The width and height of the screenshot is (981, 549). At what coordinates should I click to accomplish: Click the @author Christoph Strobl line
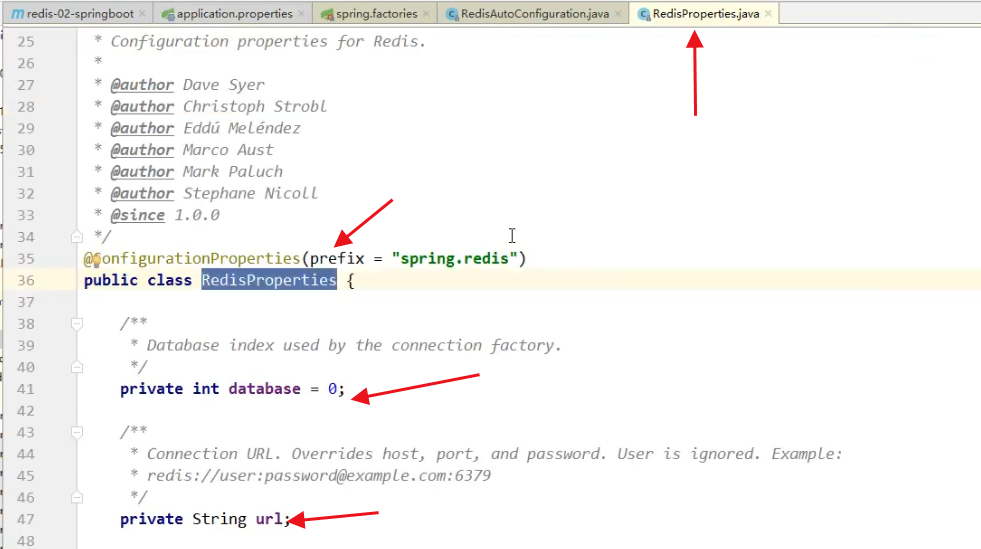pyautogui.click(x=218, y=106)
